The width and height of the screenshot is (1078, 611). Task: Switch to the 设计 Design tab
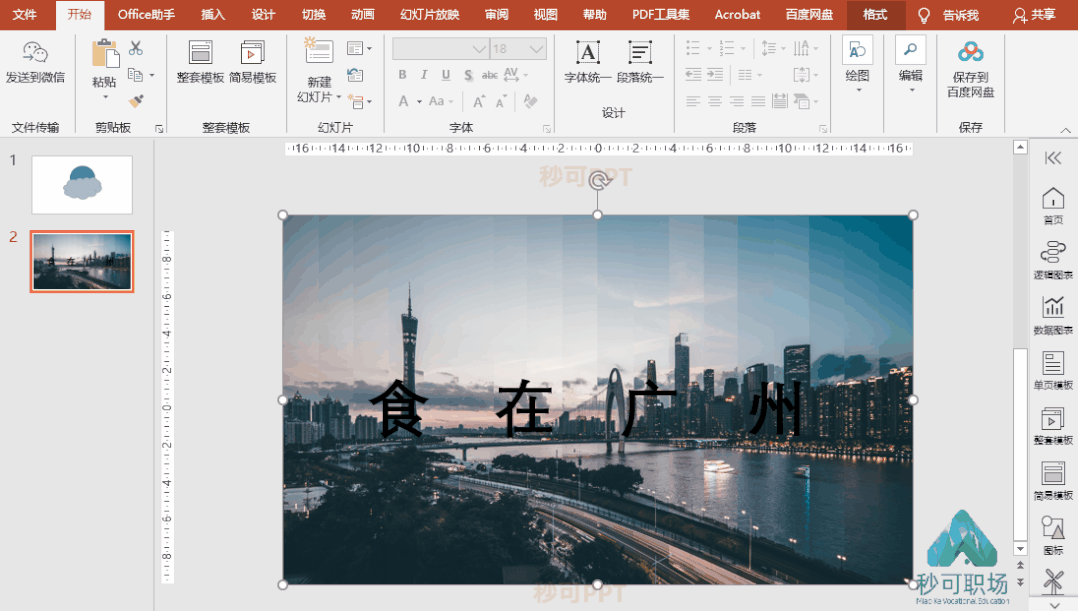pos(263,14)
